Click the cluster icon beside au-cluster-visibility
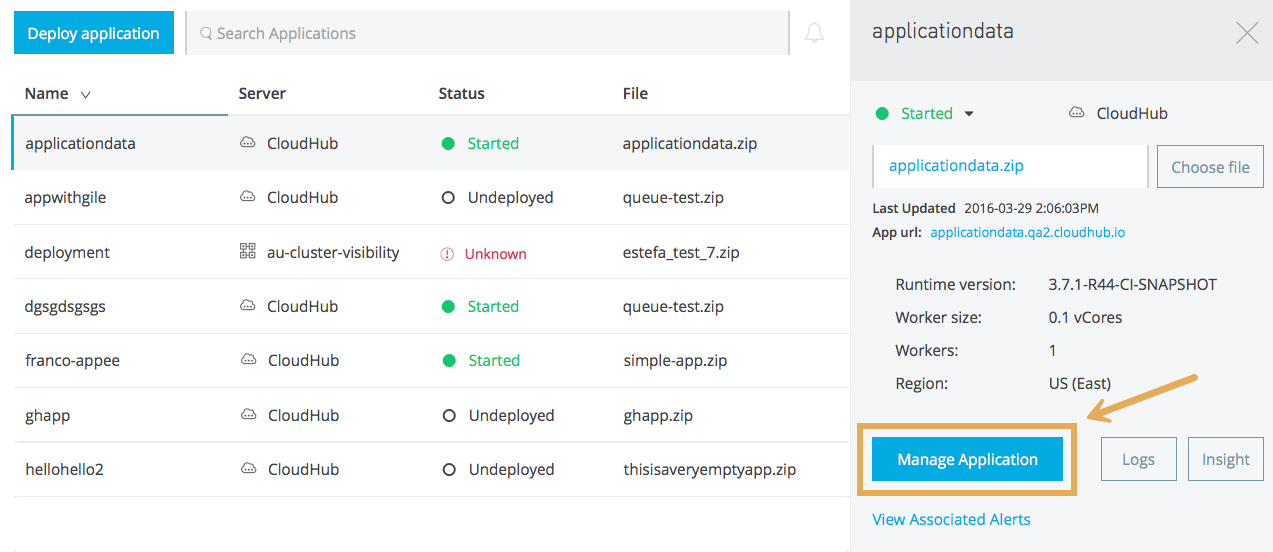Viewport: 1273px width, 552px height. coord(247,252)
